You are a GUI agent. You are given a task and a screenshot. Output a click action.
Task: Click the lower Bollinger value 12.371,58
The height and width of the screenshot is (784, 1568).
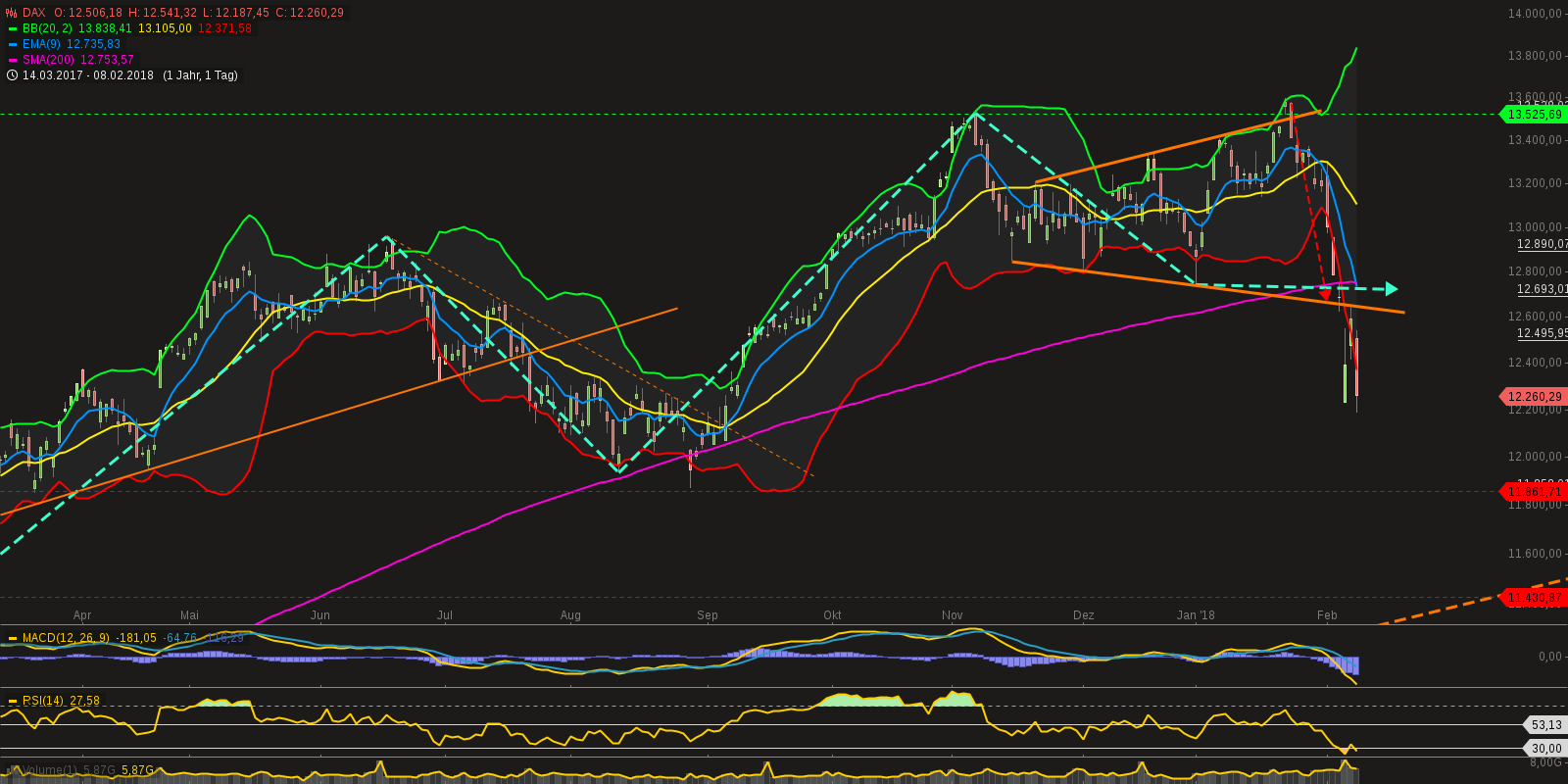click(x=224, y=28)
